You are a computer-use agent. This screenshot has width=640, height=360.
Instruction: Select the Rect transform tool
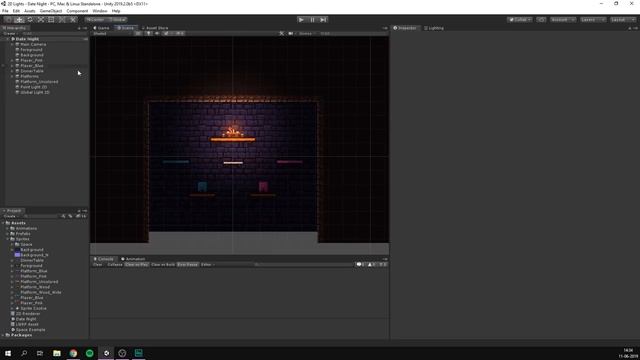[x=51, y=20]
